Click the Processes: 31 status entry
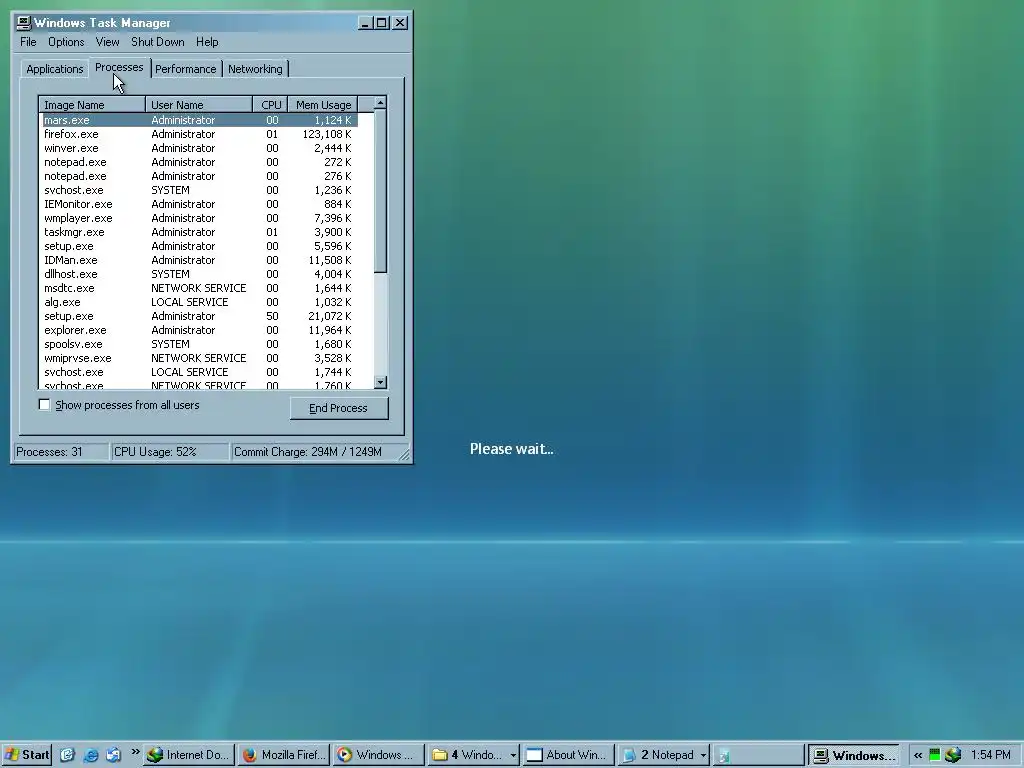 61,452
